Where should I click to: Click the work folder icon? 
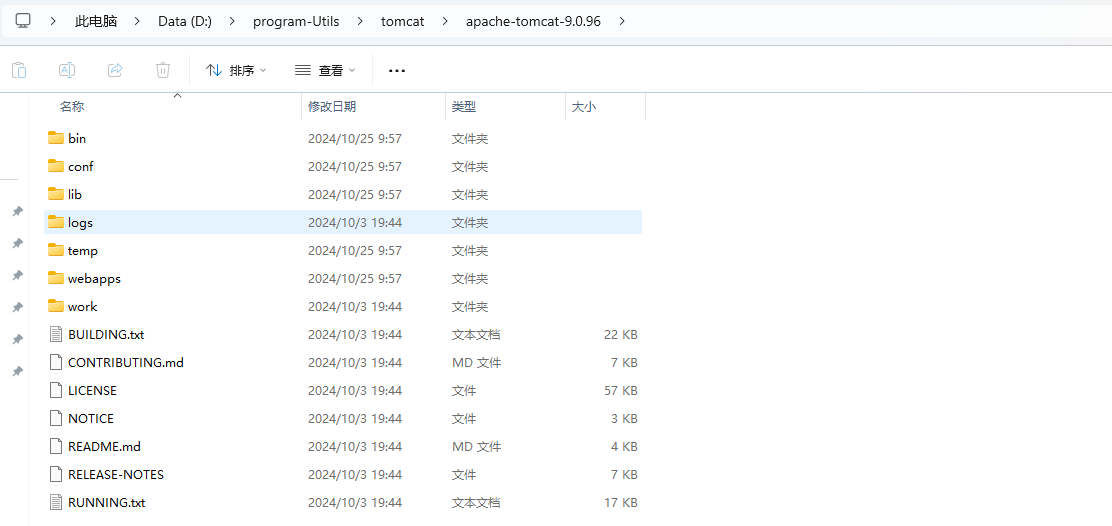pyautogui.click(x=56, y=306)
